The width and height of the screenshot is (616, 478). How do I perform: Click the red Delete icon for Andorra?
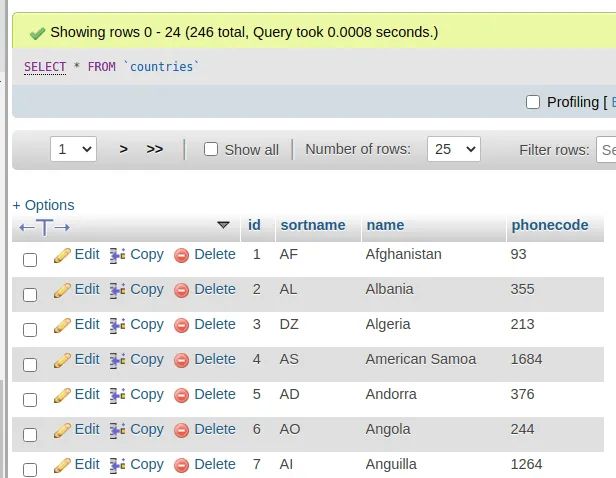(182, 396)
